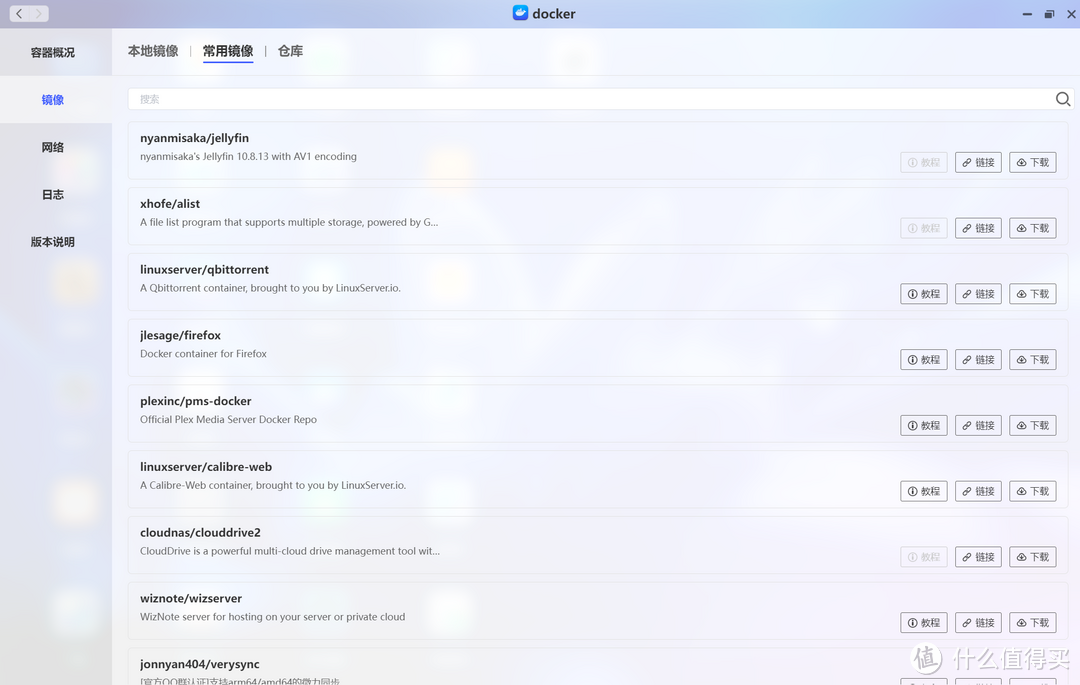Click the back arrow in title bar

tap(19, 14)
